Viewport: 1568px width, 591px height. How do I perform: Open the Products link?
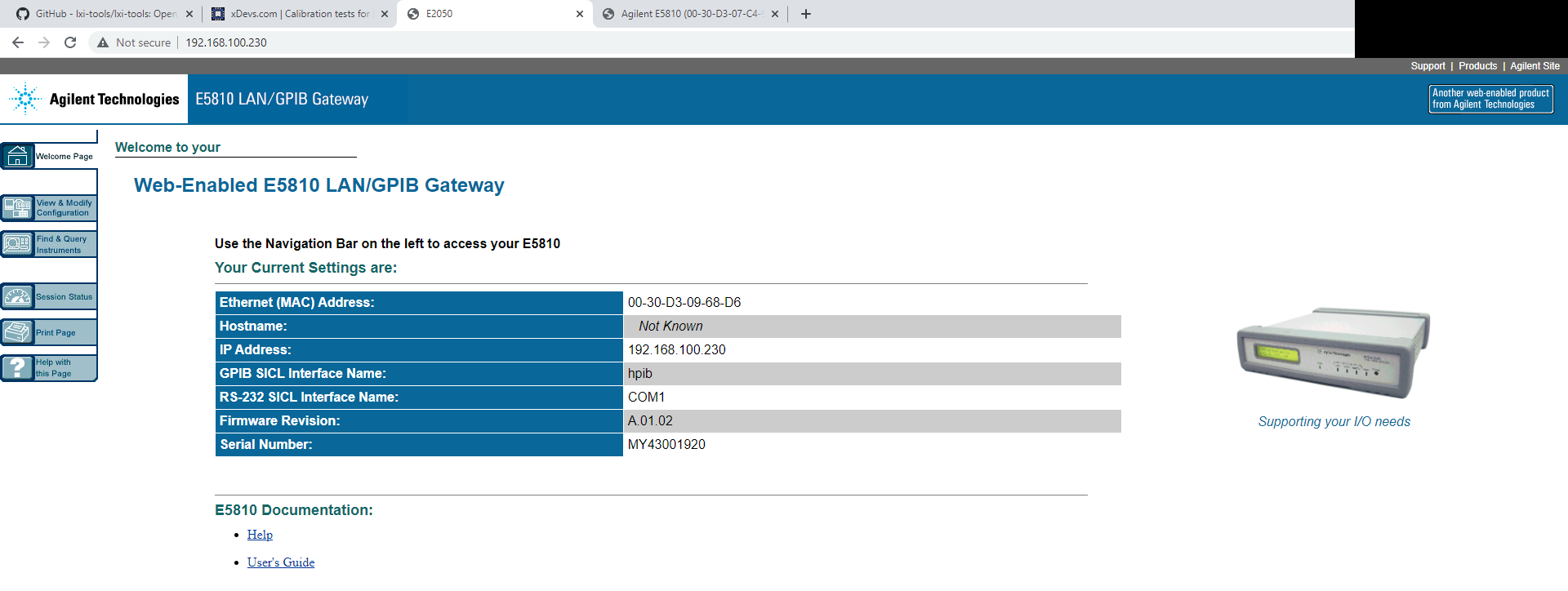pos(1477,66)
